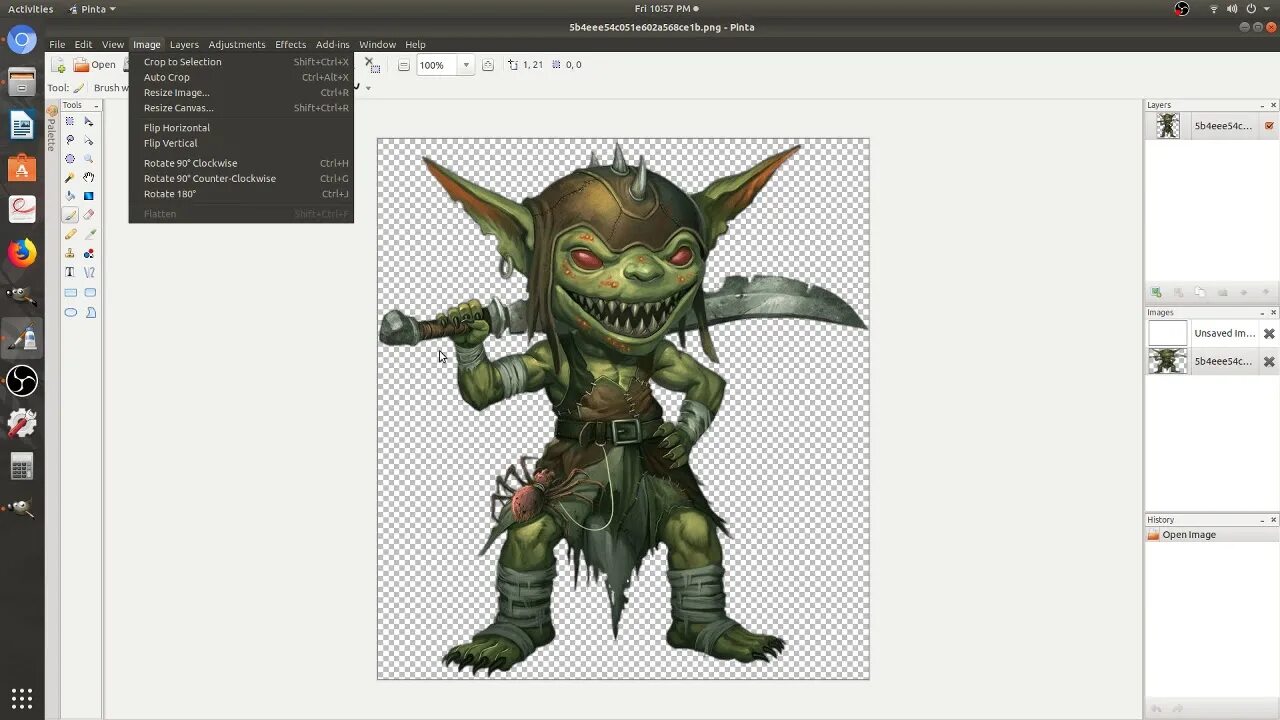
Task: Open the Adjustments menu
Action: pyautogui.click(x=237, y=45)
